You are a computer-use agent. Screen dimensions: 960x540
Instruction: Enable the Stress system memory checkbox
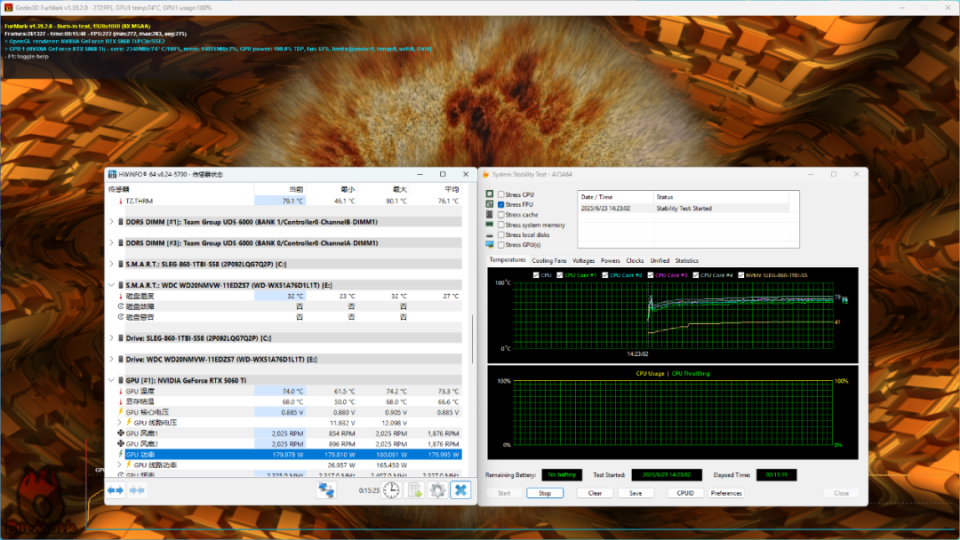pos(501,225)
